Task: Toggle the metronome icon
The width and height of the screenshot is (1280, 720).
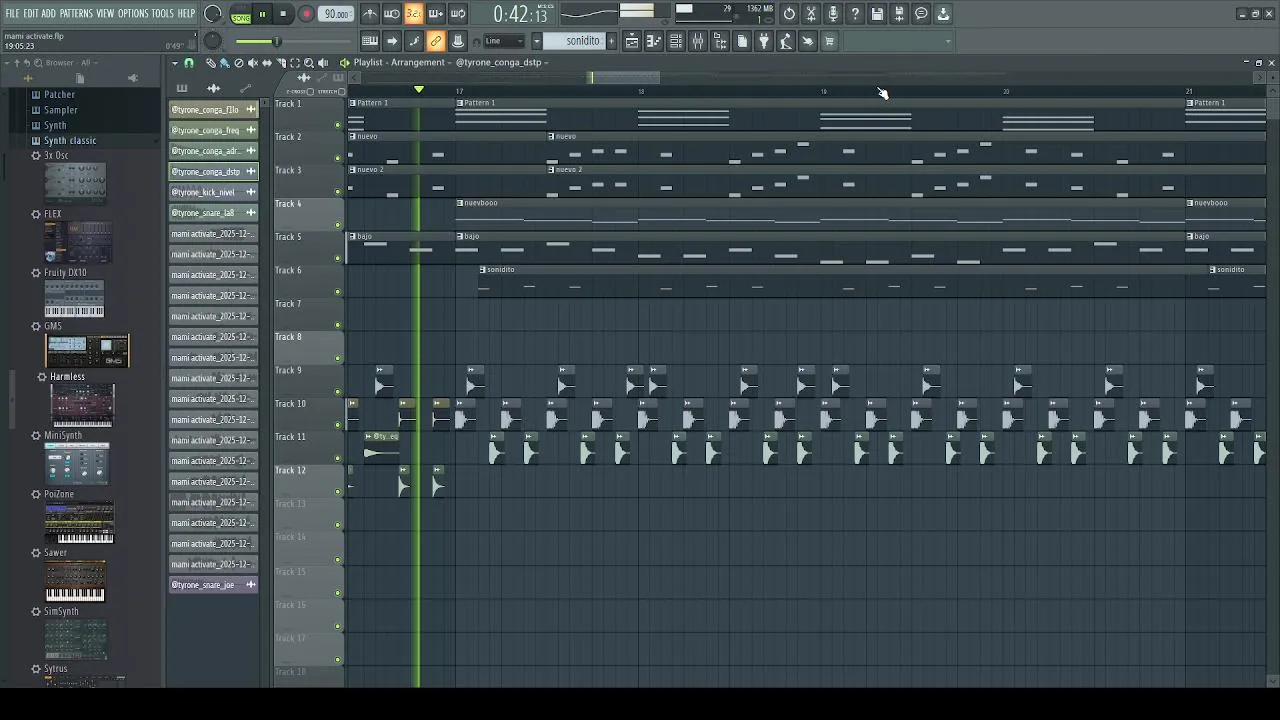Action: click(370, 14)
